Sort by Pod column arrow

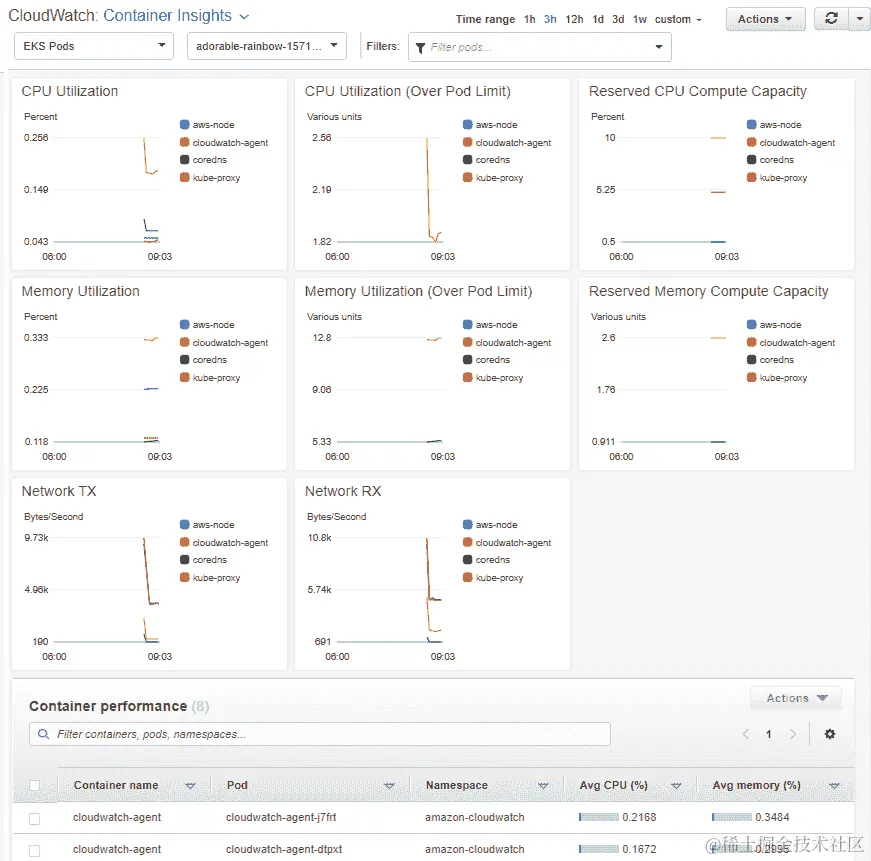(389, 786)
